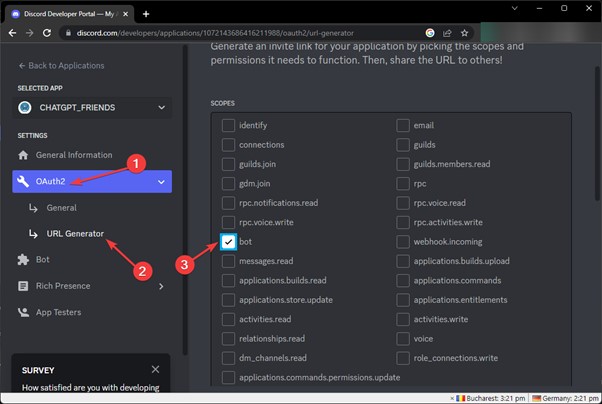Click the General Information home icon
This screenshot has width=602, height=404.
click(25, 155)
